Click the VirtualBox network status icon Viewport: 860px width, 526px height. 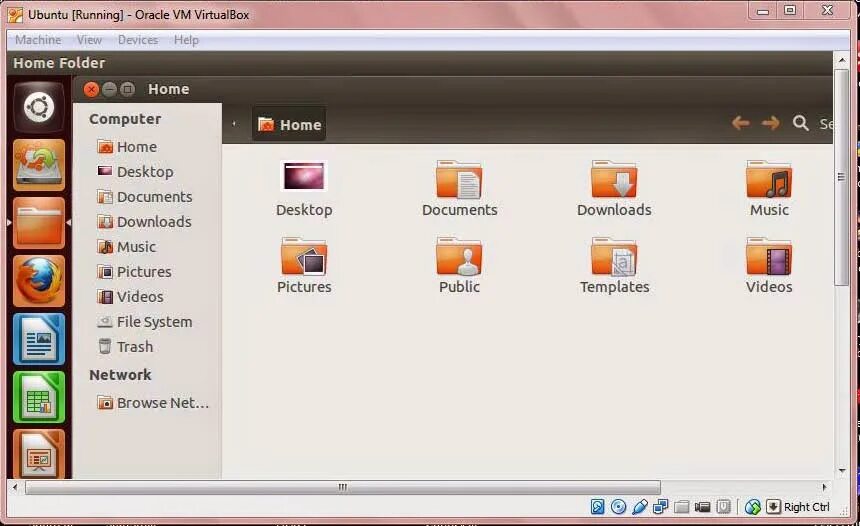660,507
